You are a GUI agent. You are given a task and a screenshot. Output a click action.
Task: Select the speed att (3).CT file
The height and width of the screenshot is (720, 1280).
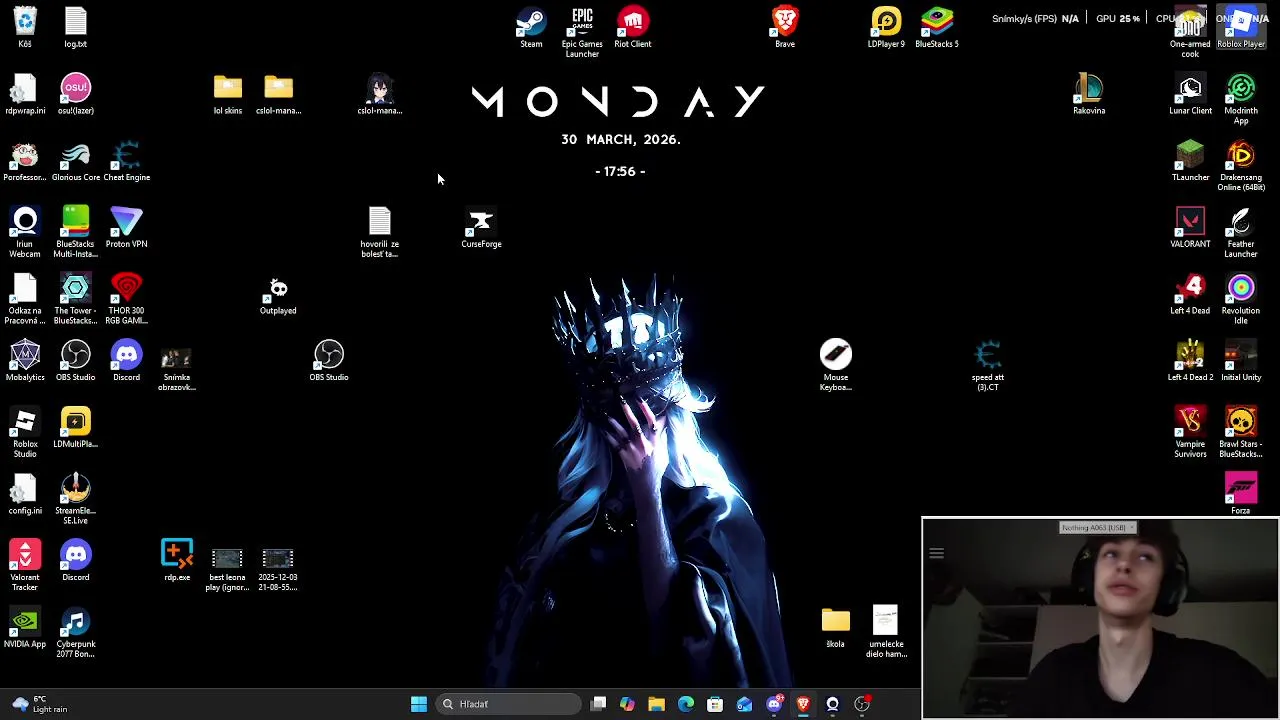coord(988,366)
